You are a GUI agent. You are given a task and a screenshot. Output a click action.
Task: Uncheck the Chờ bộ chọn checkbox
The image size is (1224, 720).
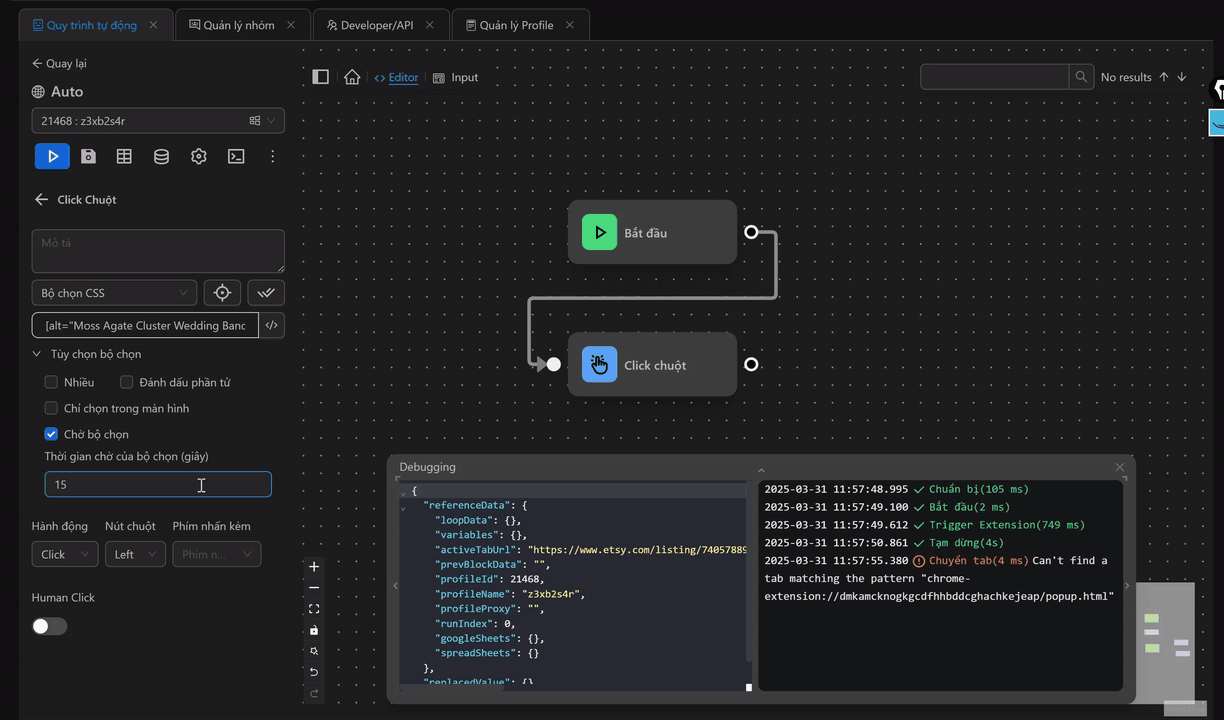pyautogui.click(x=51, y=434)
